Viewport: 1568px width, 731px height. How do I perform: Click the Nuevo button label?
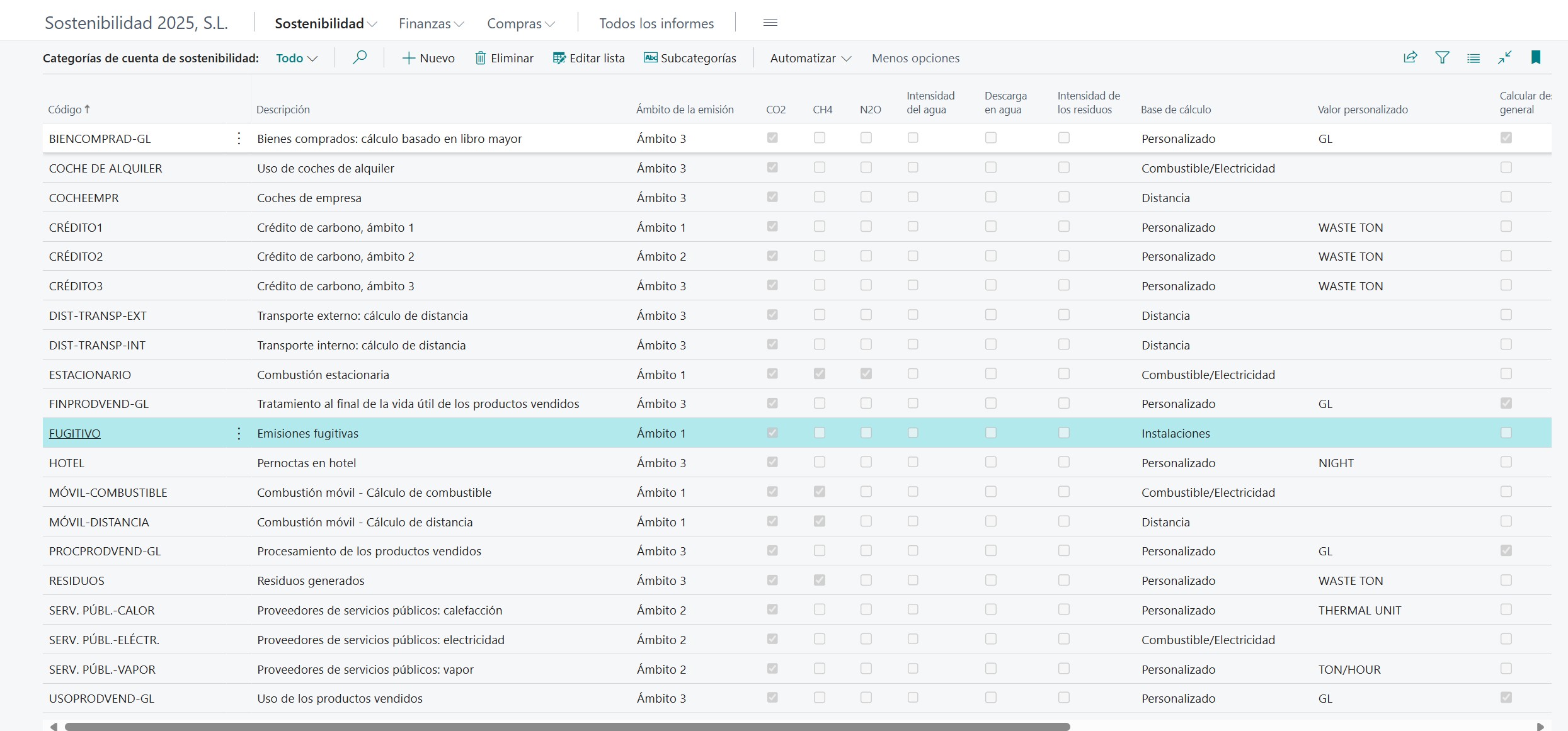pos(437,59)
